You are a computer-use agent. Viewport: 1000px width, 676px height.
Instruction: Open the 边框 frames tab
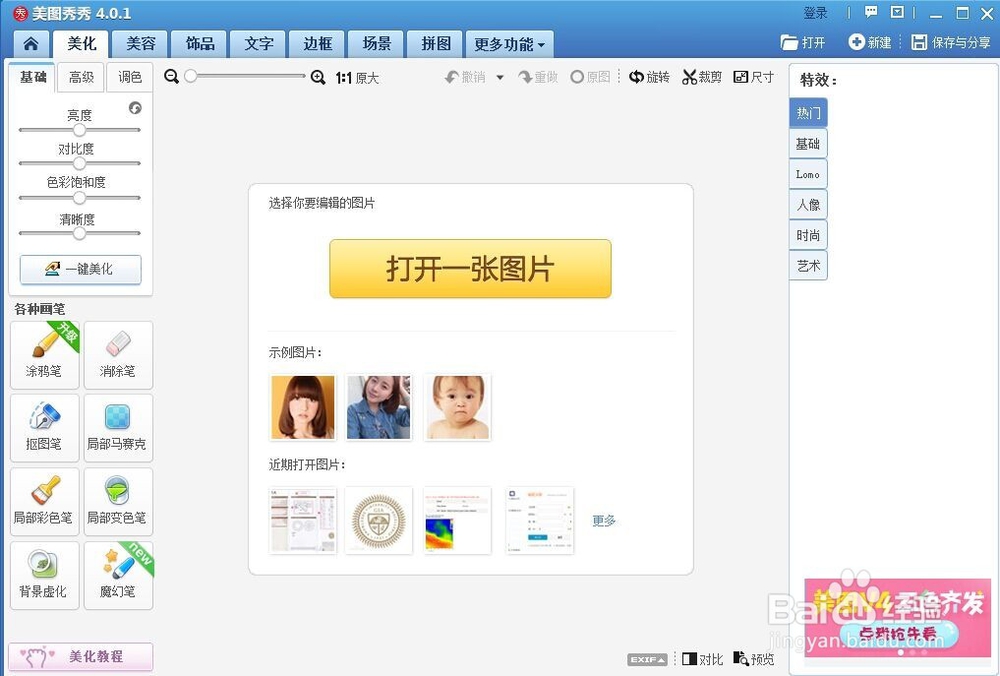pos(317,43)
